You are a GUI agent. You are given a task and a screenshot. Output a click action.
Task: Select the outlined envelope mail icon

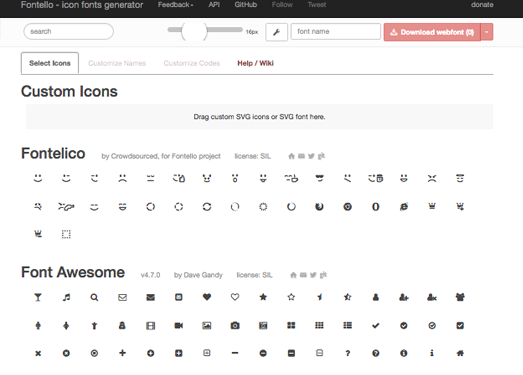pos(122,297)
